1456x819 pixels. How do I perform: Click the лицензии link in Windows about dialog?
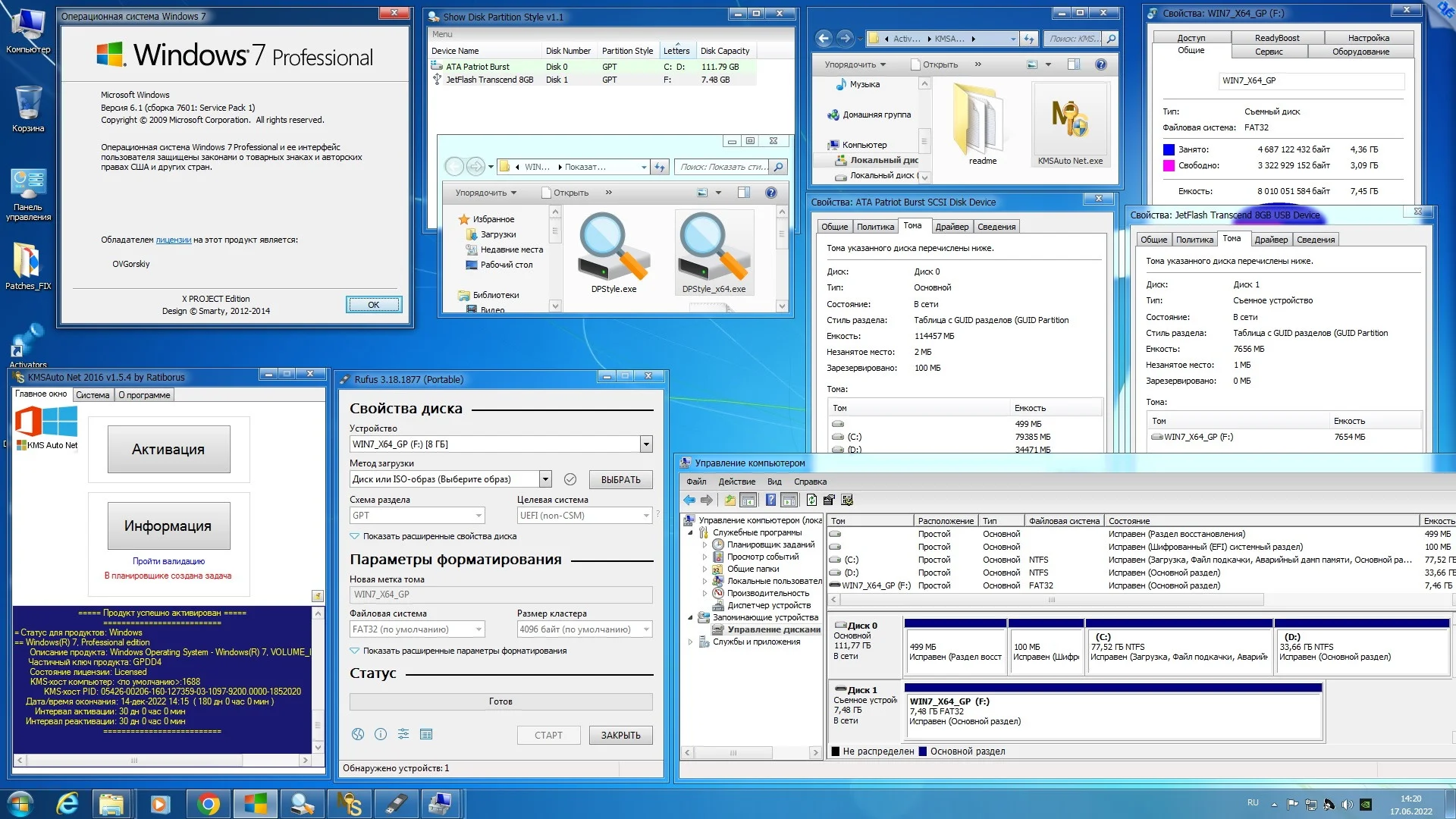pyautogui.click(x=173, y=240)
